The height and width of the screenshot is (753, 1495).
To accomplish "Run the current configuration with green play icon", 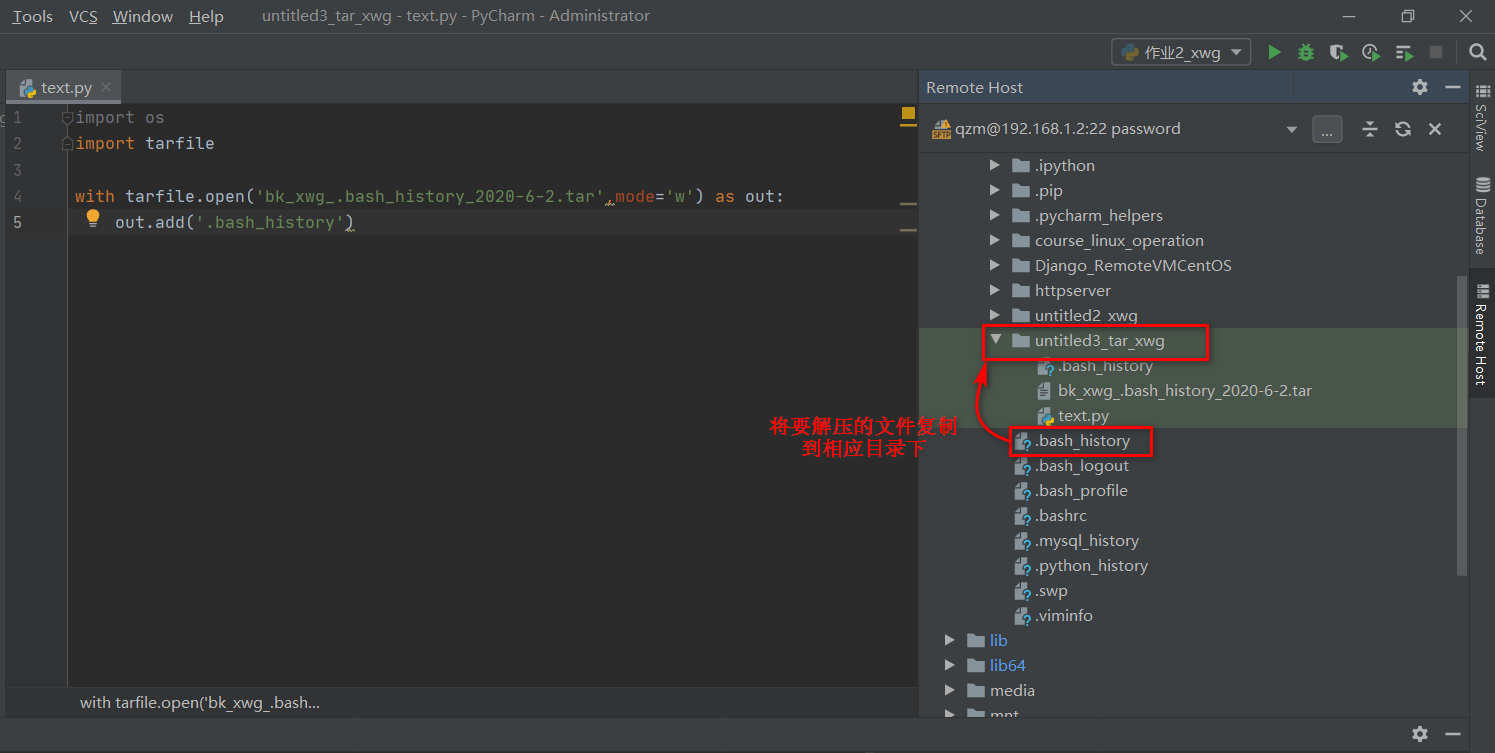I will click(1274, 52).
